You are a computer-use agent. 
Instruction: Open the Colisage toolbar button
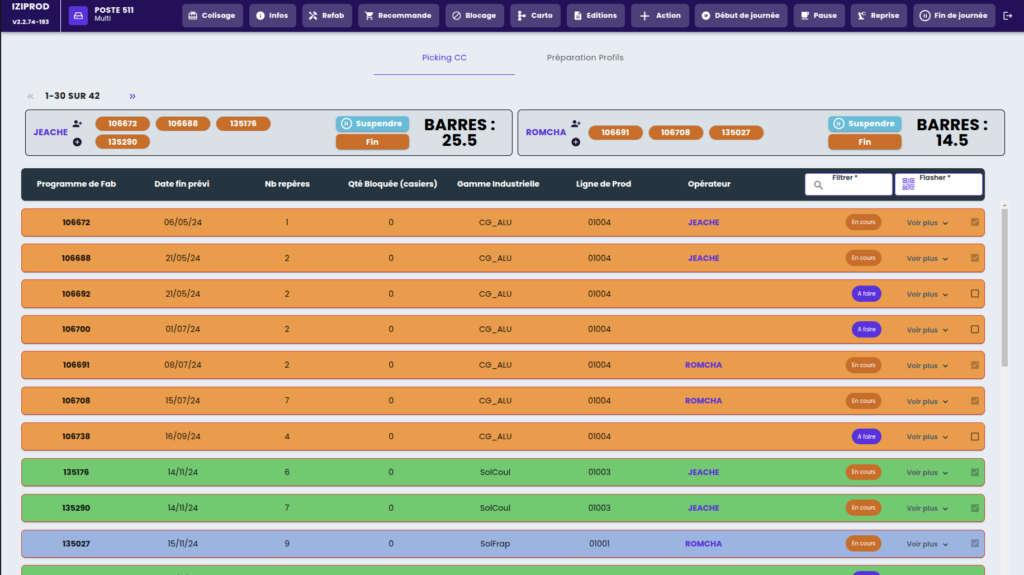click(x=212, y=16)
